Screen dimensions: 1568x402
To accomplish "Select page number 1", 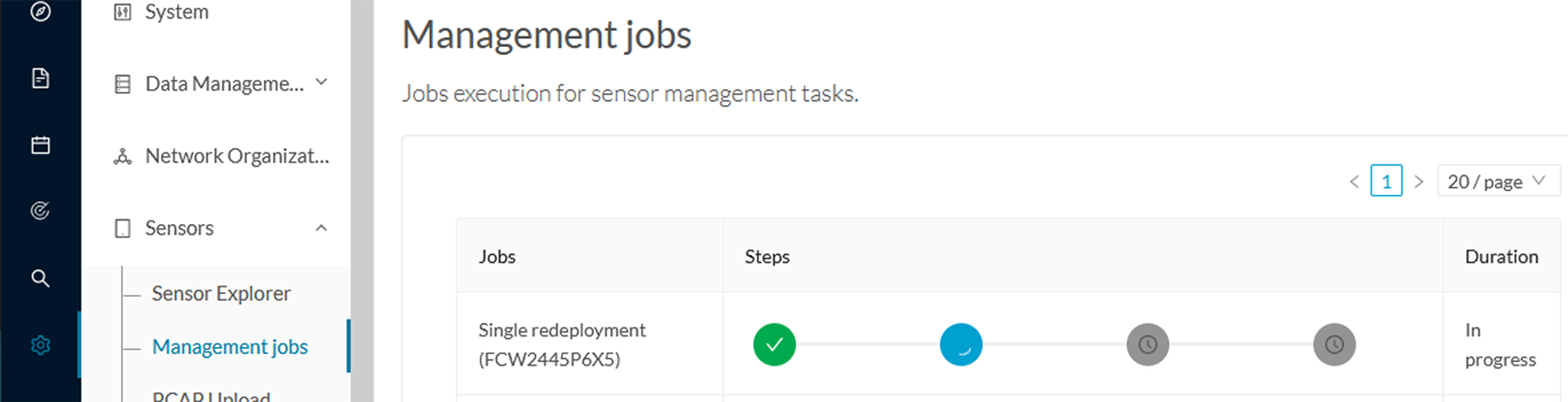I will (x=1387, y=181).
